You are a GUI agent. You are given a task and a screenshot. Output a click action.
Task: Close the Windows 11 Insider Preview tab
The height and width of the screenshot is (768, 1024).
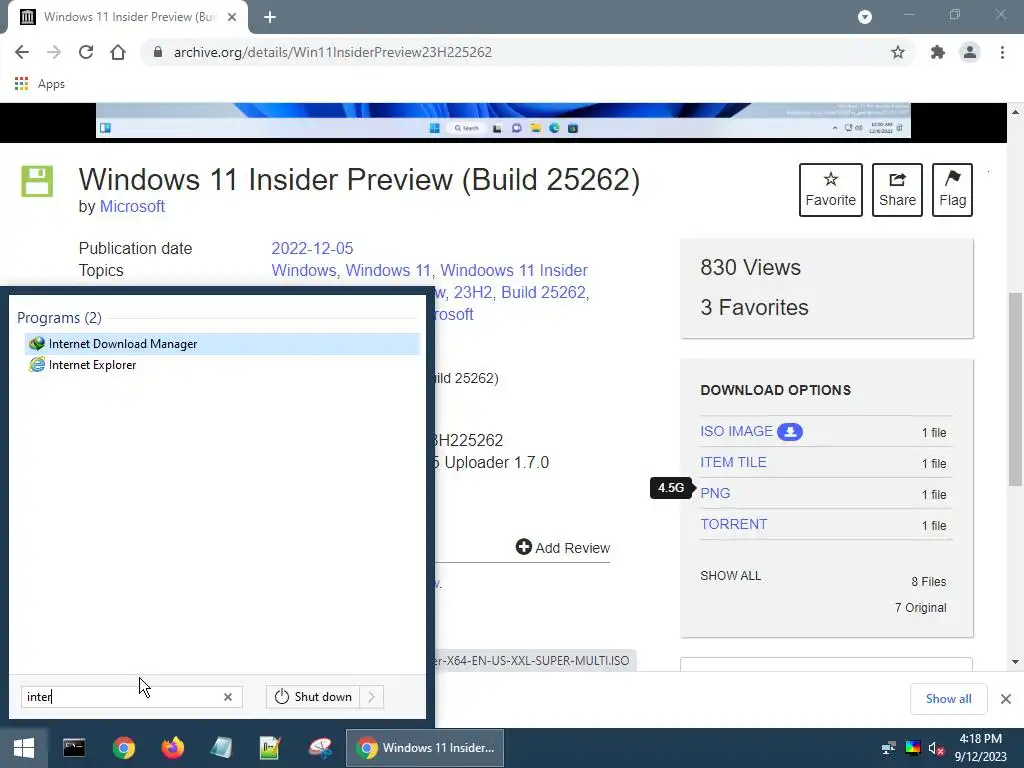coord(232,17)
